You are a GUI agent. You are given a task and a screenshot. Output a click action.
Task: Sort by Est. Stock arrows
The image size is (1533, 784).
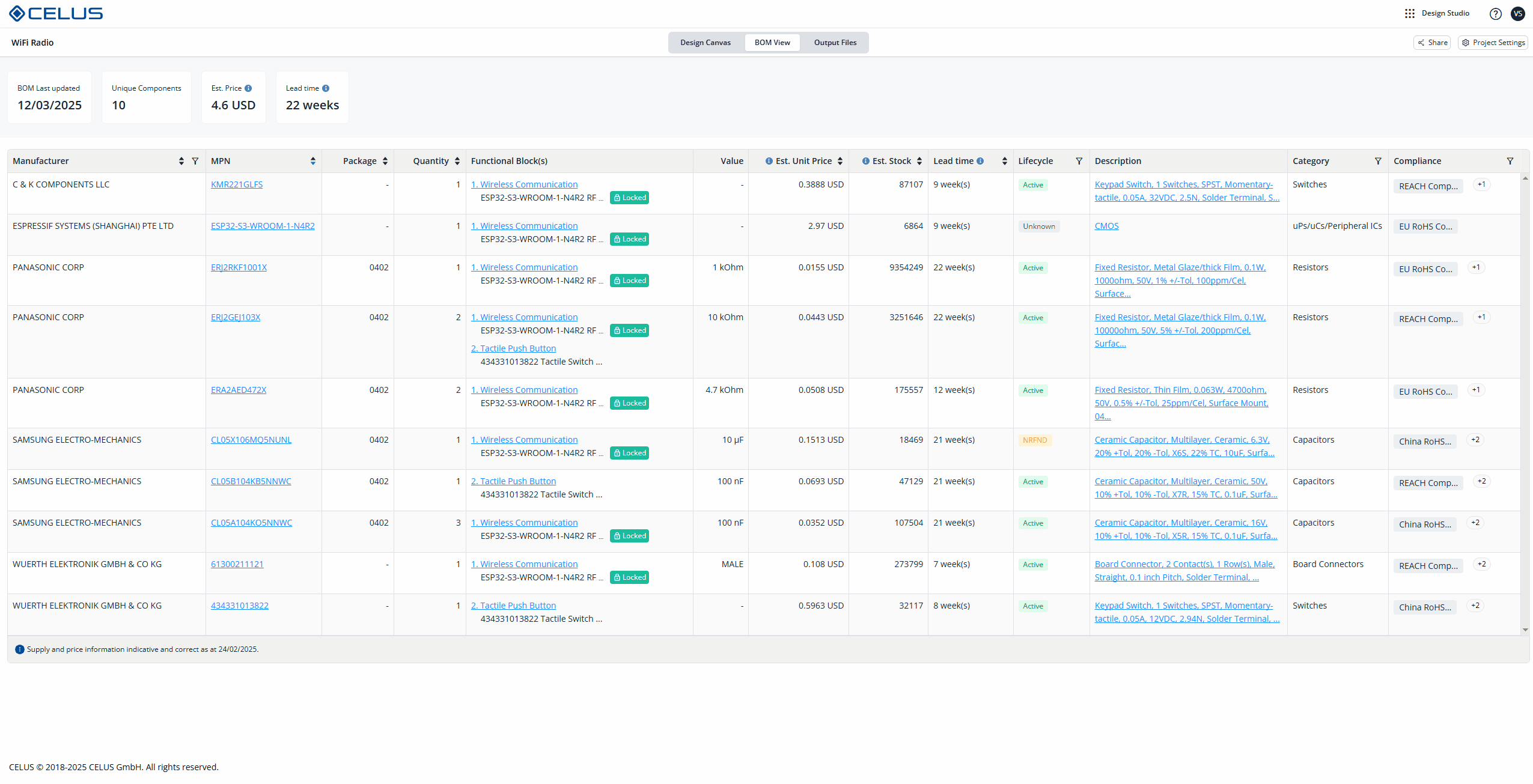[x=919, y=161]
